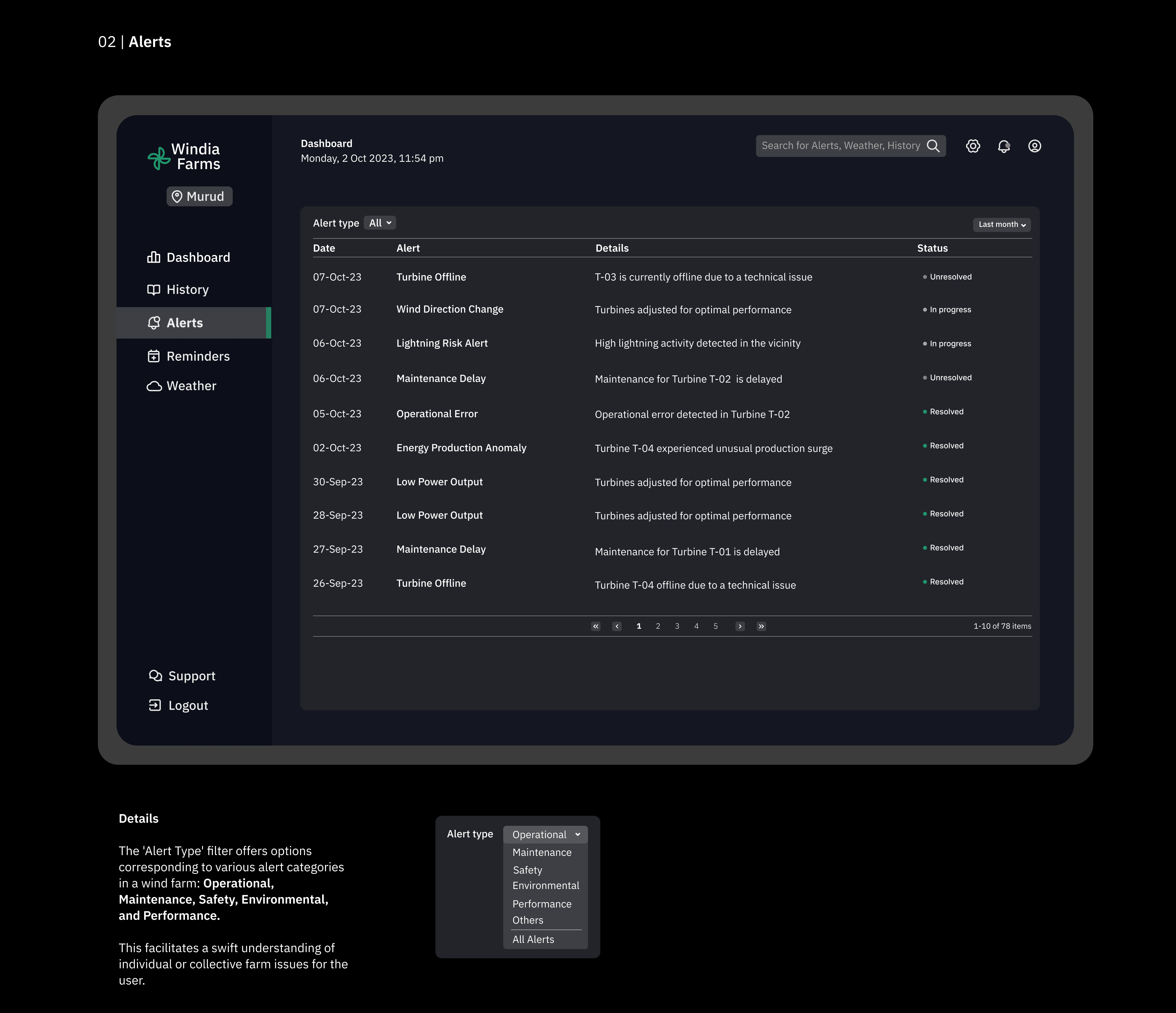1176x1013 pixels.
Task: Choose Maintenance in alert type list
Action: tap(542, 853)
